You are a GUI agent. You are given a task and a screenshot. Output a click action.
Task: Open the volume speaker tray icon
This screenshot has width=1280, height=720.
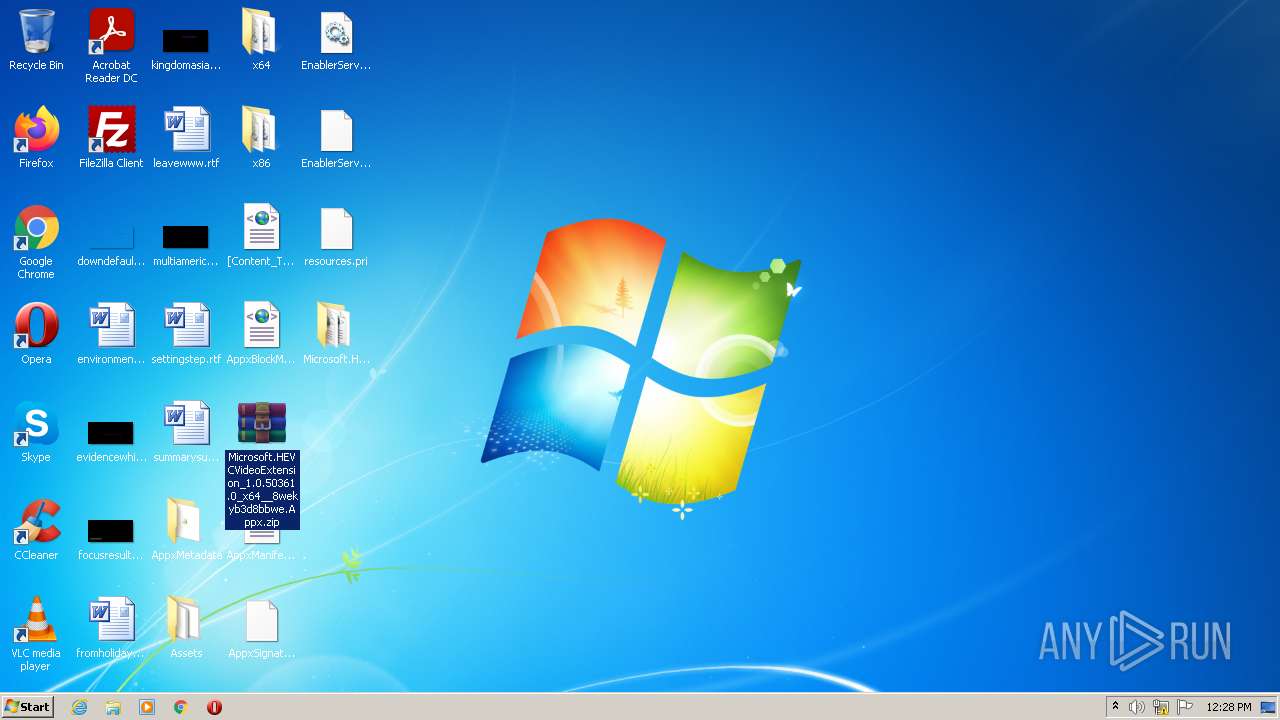point(1137,707)
